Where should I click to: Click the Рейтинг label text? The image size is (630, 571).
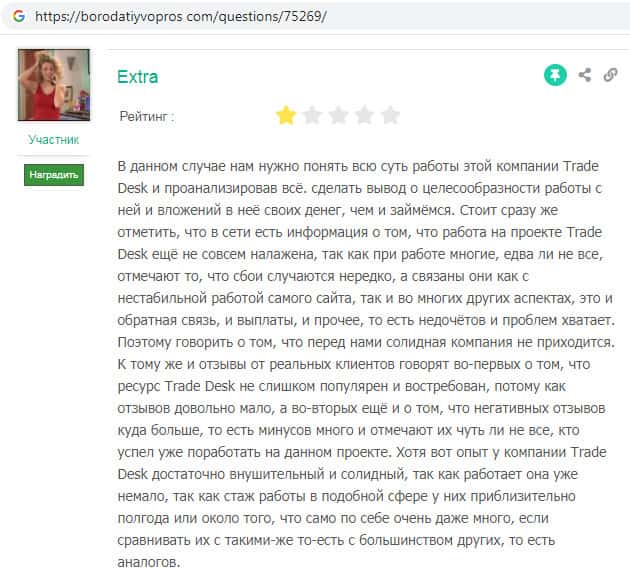pos(147,117)
